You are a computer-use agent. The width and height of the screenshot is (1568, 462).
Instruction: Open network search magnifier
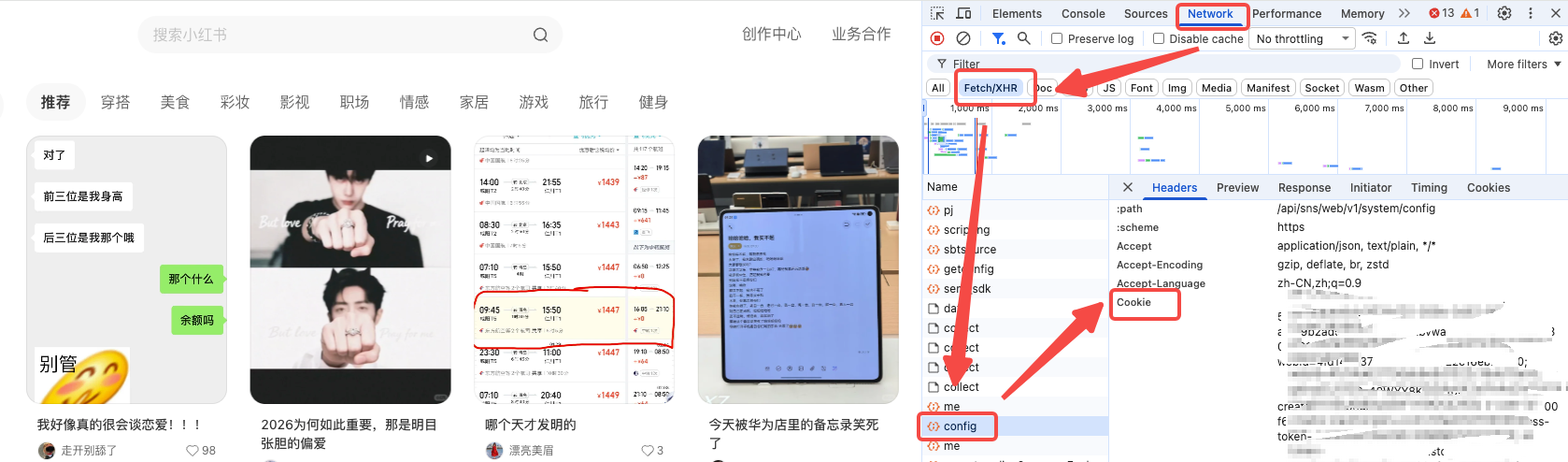[x=1024, y=38]
